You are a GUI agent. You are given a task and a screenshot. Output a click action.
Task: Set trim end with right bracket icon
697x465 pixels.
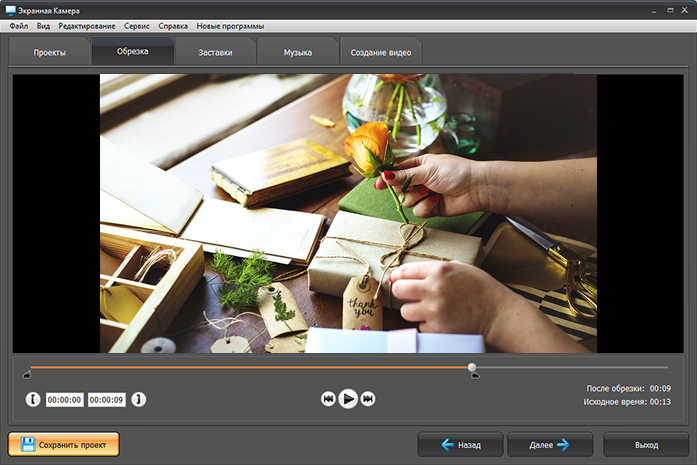click(x=138, y=400)
